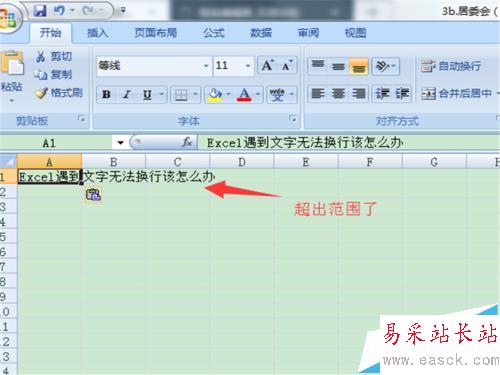Open fill color palette arrow
Image resolution: width=500 pixels, height=375 pixels.
(x=228, y=94)
